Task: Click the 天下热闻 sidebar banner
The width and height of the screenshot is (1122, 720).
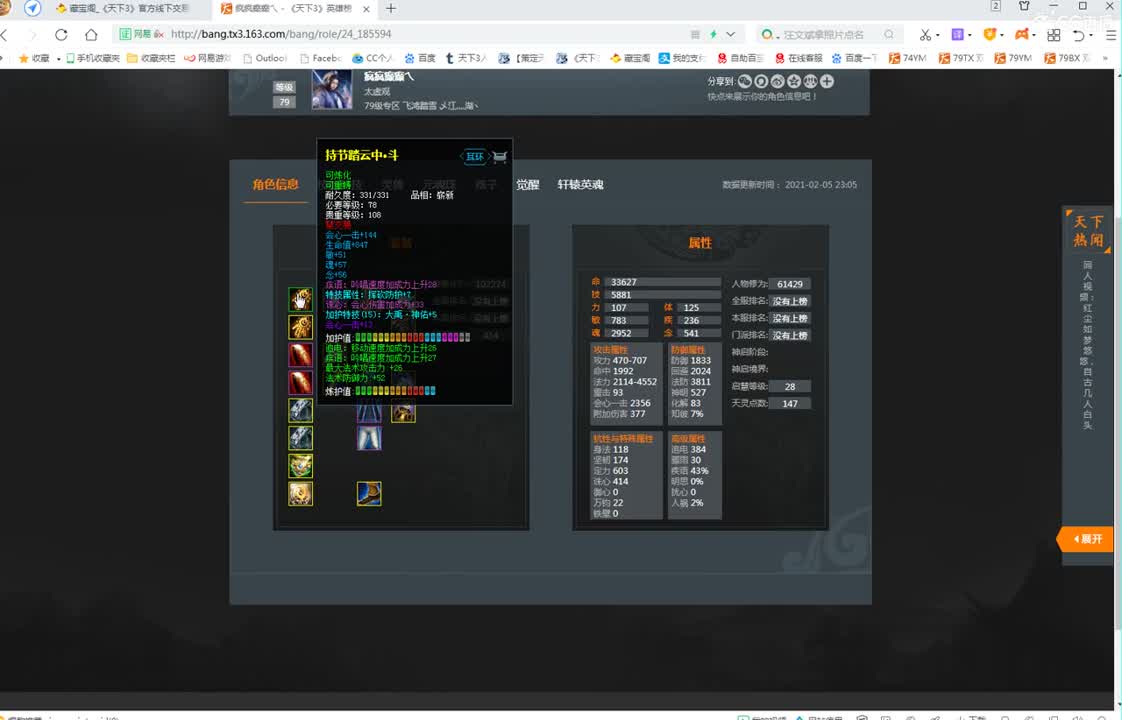Action: pos(1088,231)
